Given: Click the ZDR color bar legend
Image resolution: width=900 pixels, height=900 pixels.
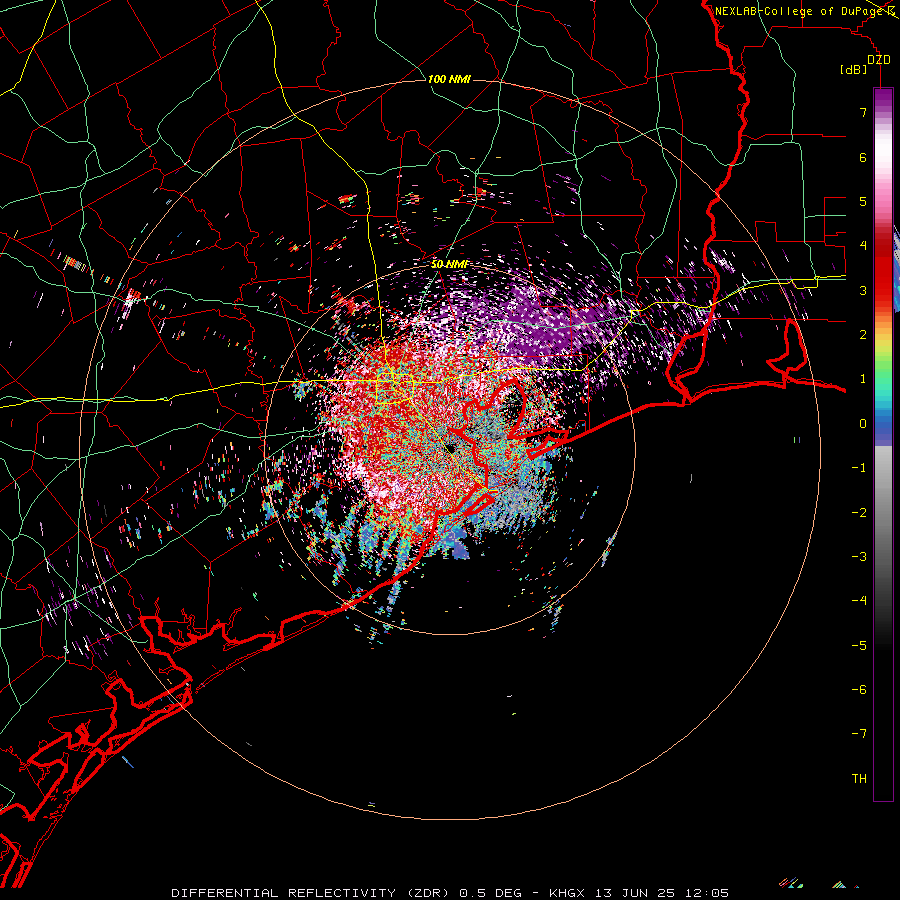Looking at the screenshot, I should tap(883, 444).
